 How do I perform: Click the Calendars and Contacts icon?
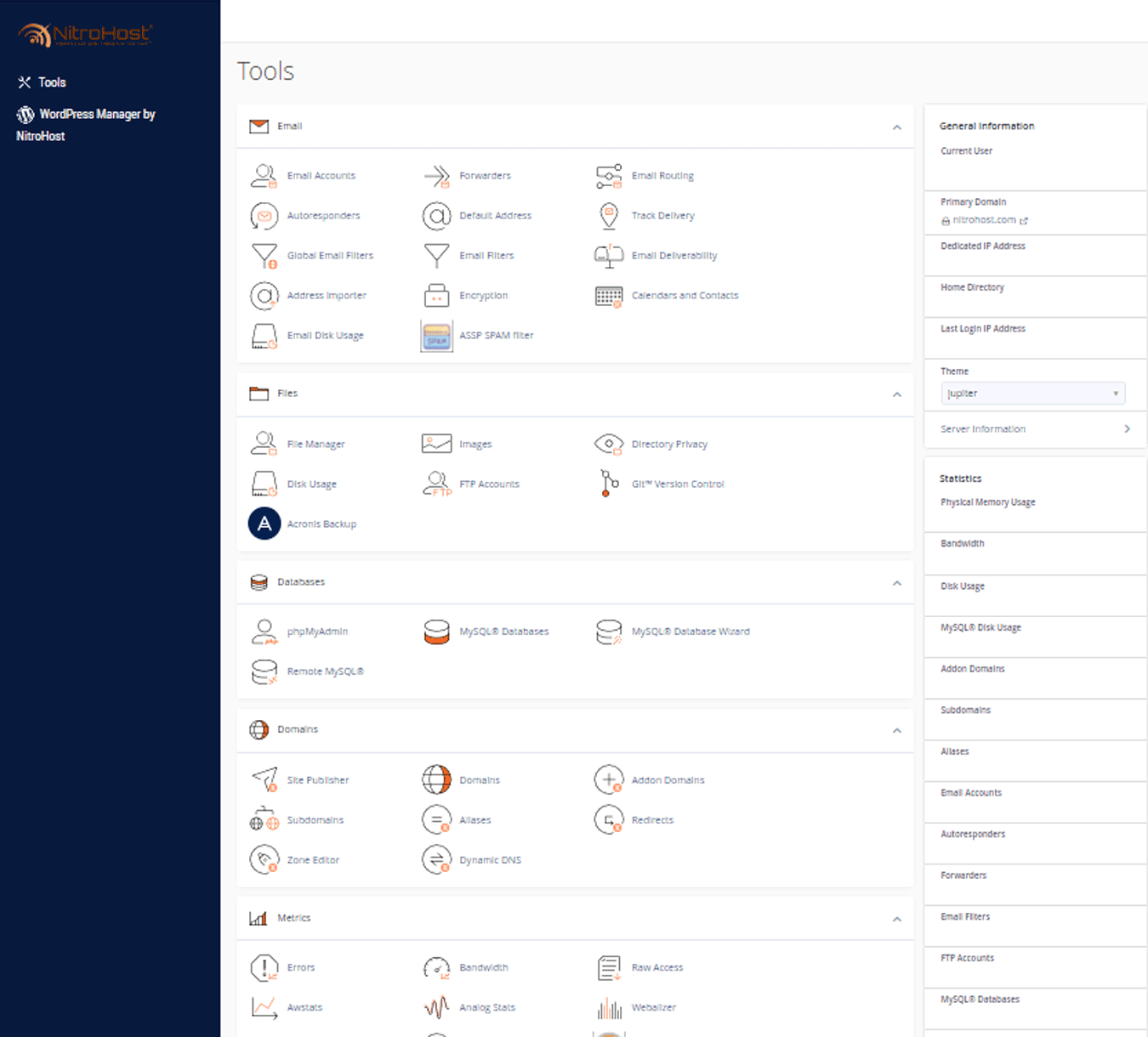tap(608, 296)
